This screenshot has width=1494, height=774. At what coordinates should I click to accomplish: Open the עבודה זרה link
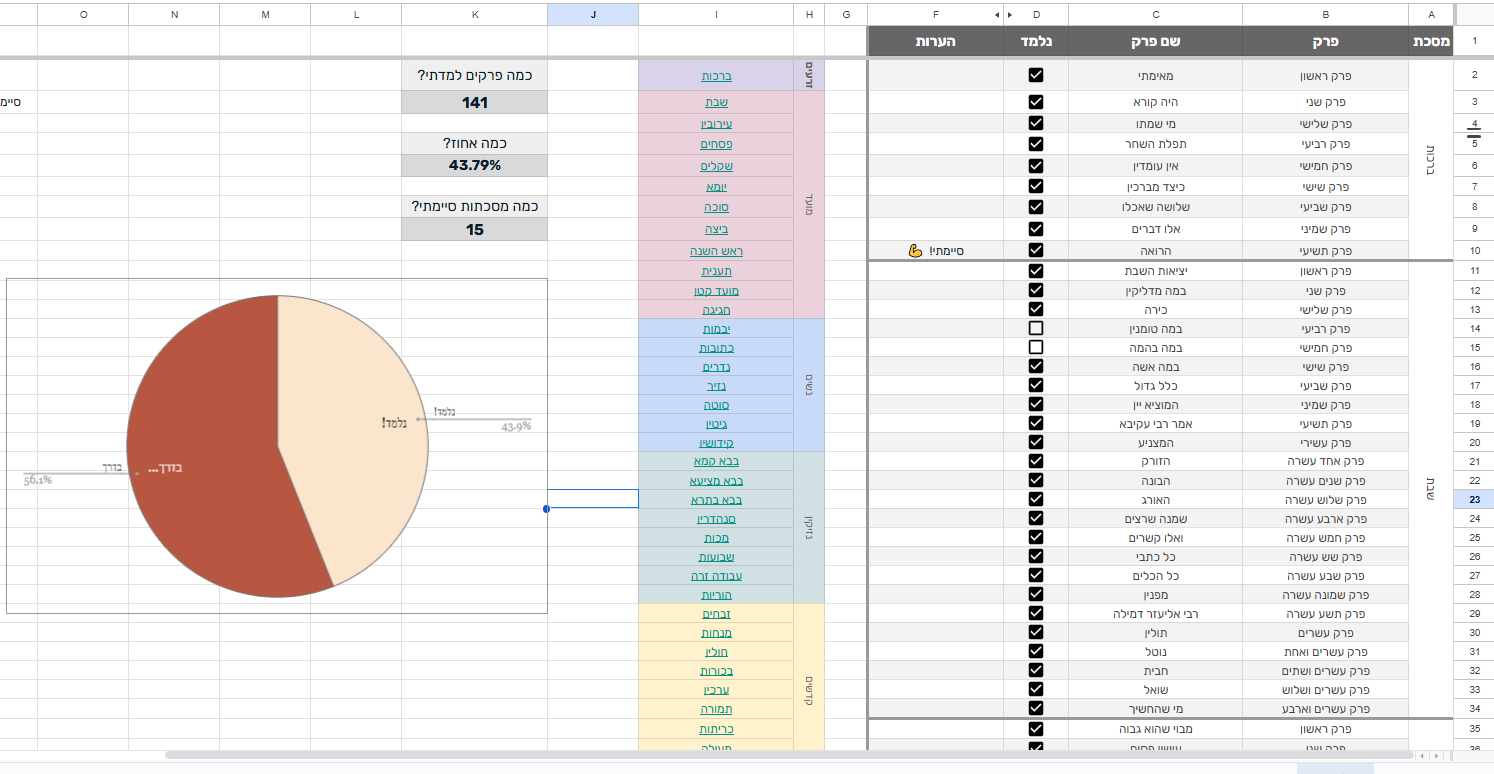(714, 575)
